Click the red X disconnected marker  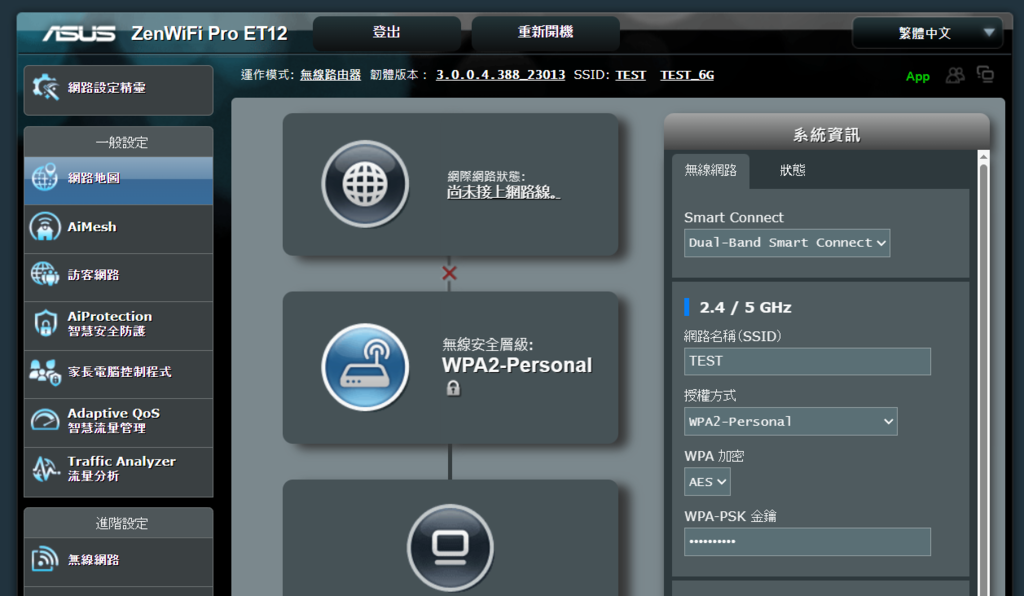click(x=449, y=273)
